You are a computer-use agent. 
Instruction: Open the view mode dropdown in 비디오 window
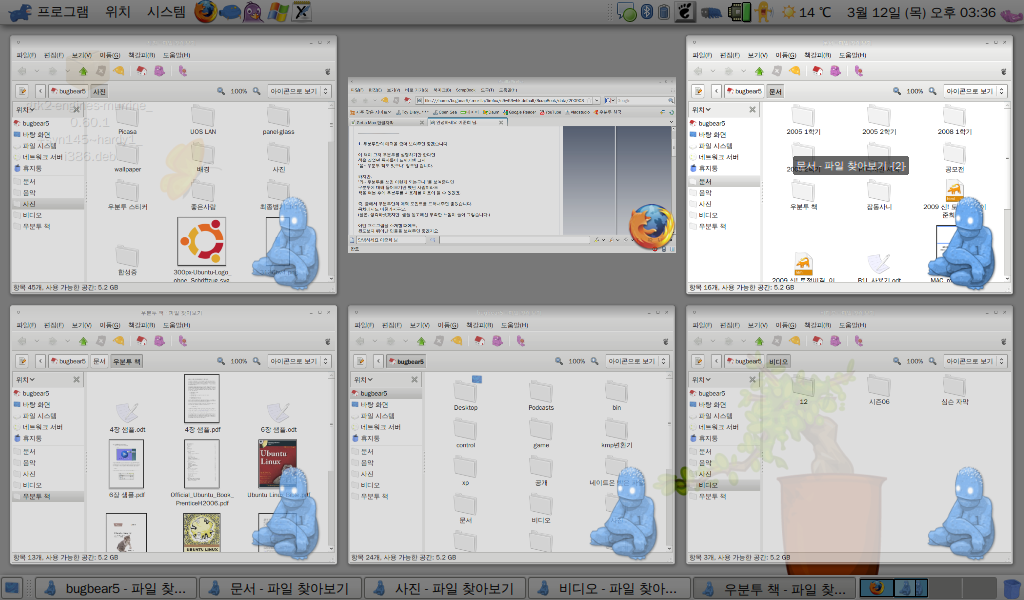976,361
